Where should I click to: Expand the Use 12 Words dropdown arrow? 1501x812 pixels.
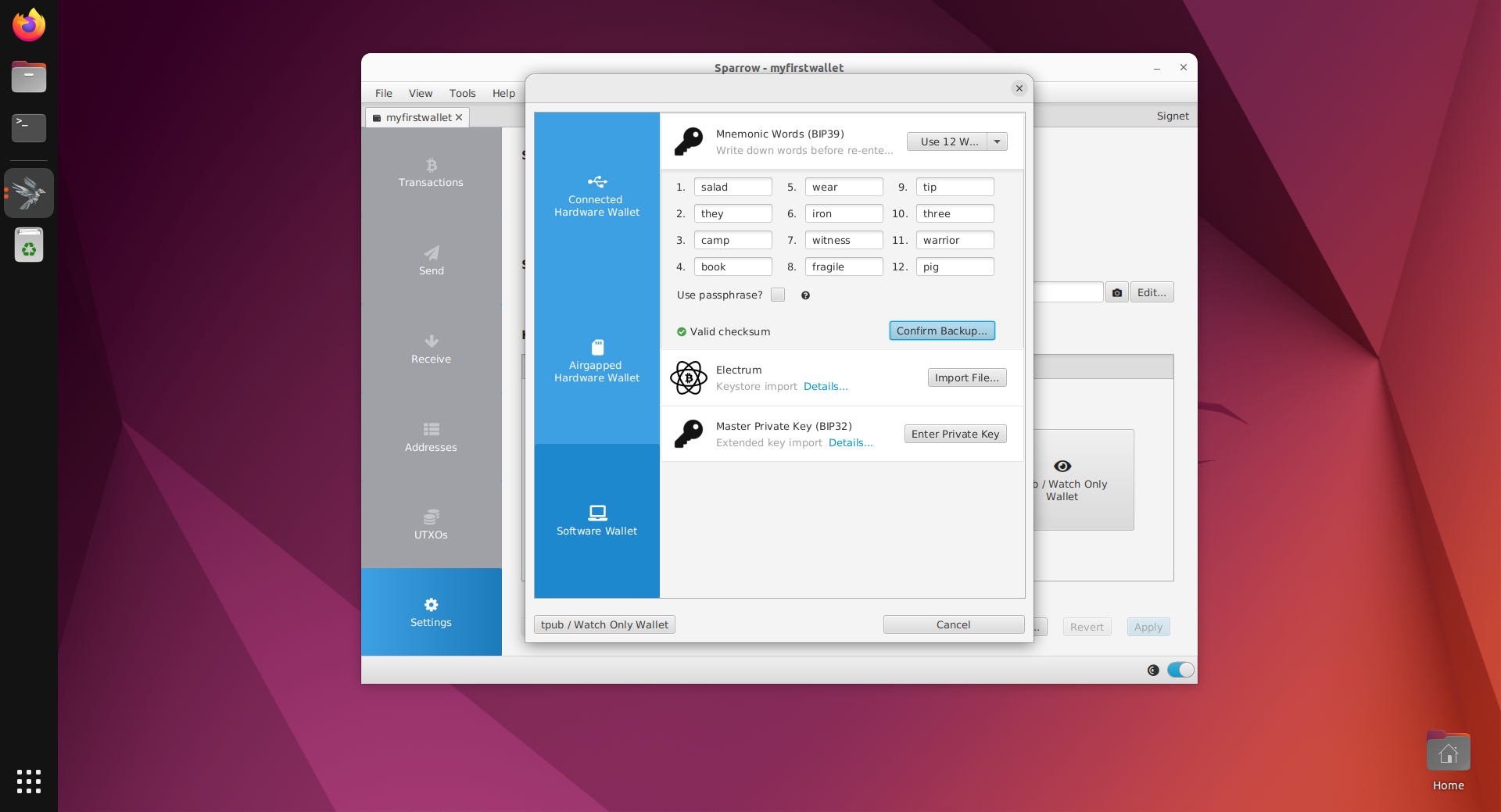(998, 141)
